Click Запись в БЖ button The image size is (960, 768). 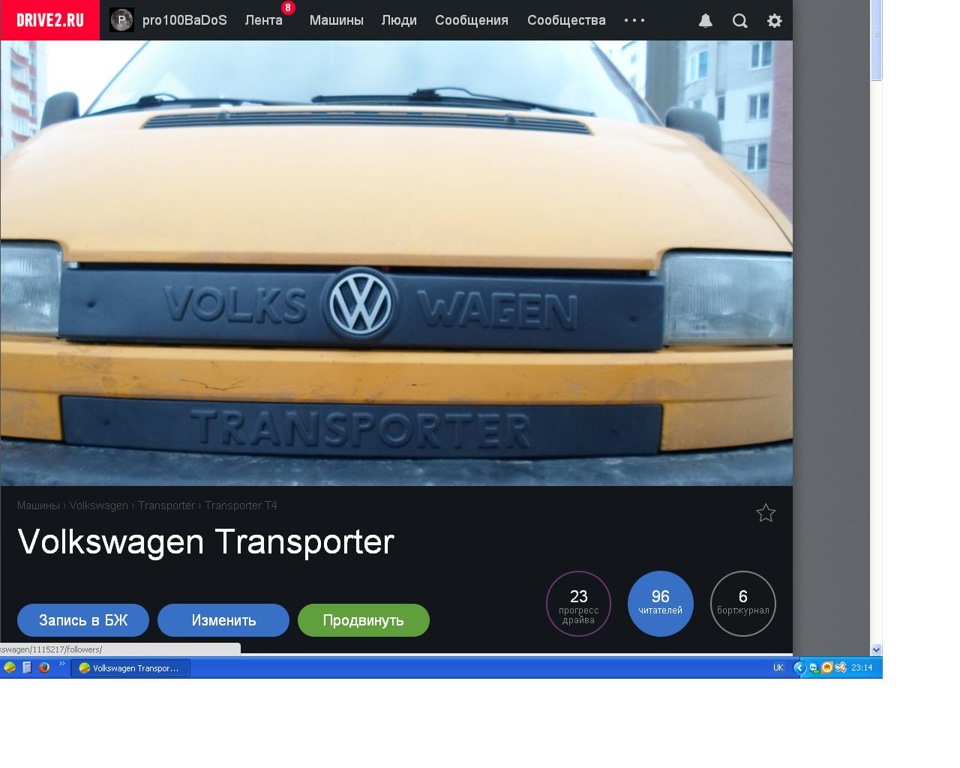tap(83, 620)
